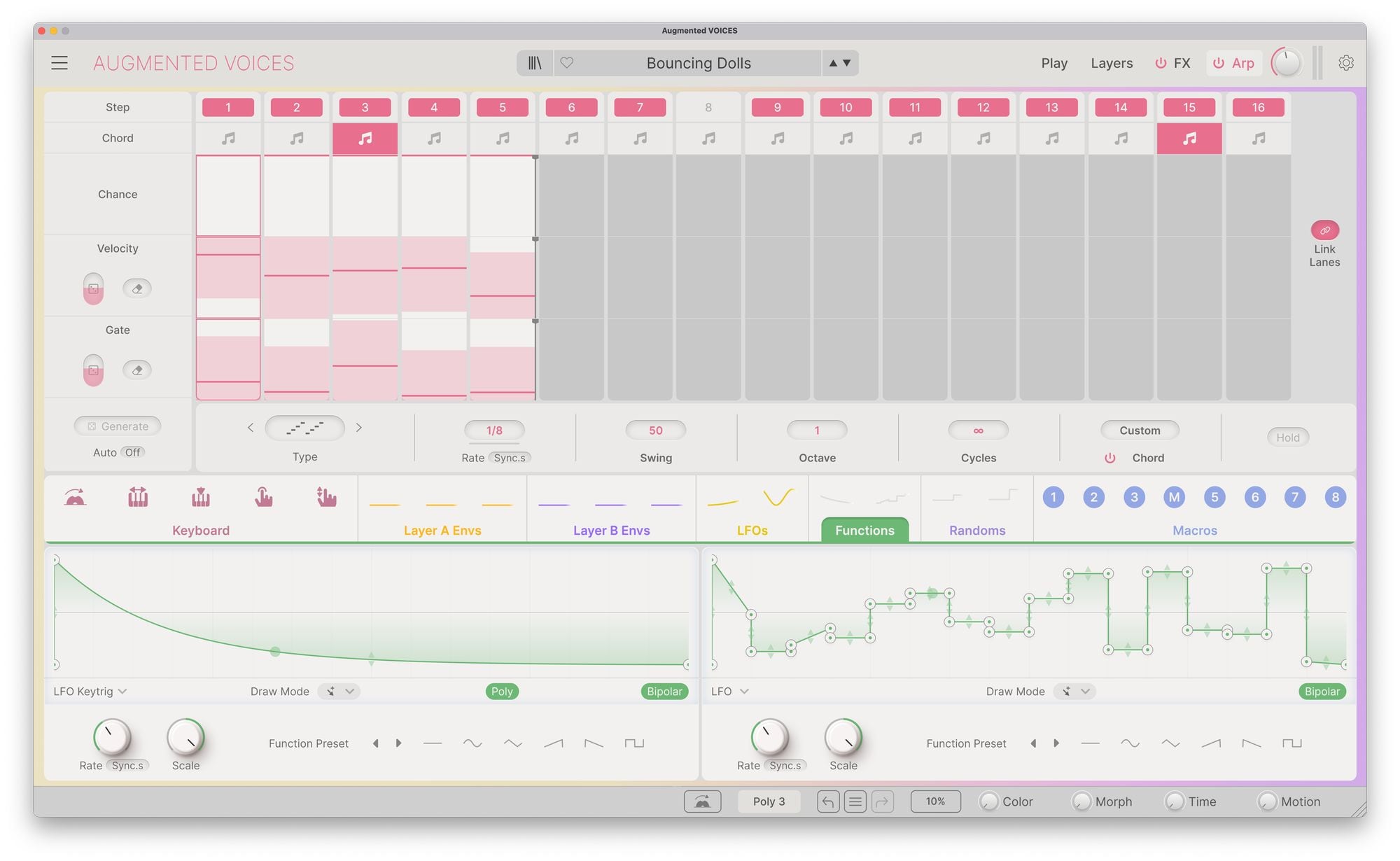Switch to the Play view

click(1054, 63)
